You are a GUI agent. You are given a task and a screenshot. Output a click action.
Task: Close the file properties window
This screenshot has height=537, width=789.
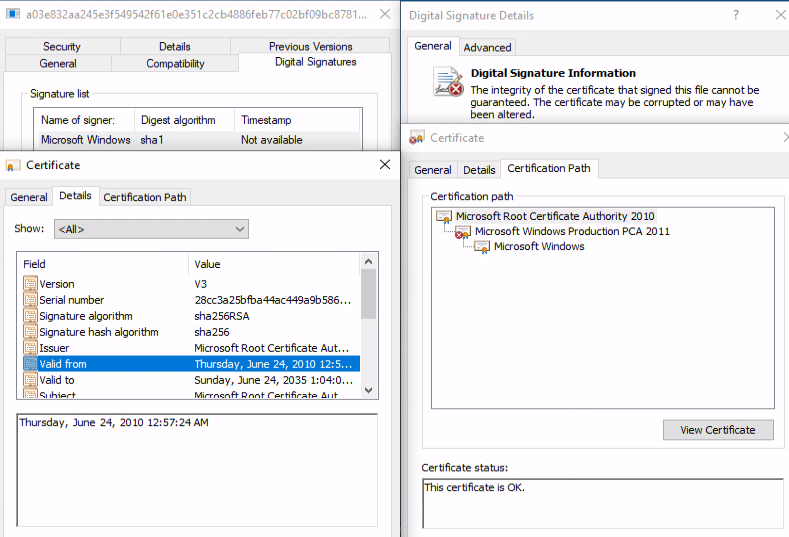[385, 14]
